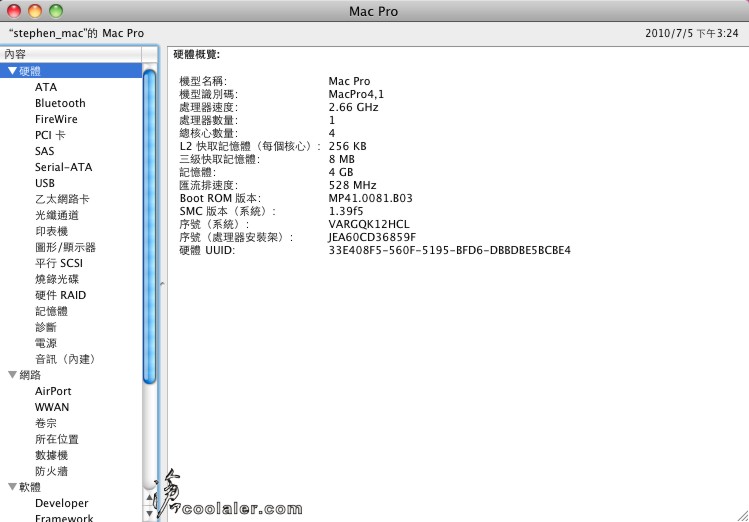This screenshot has height=522, width=749.
Task: Close the window with red button
Action: 14,11
